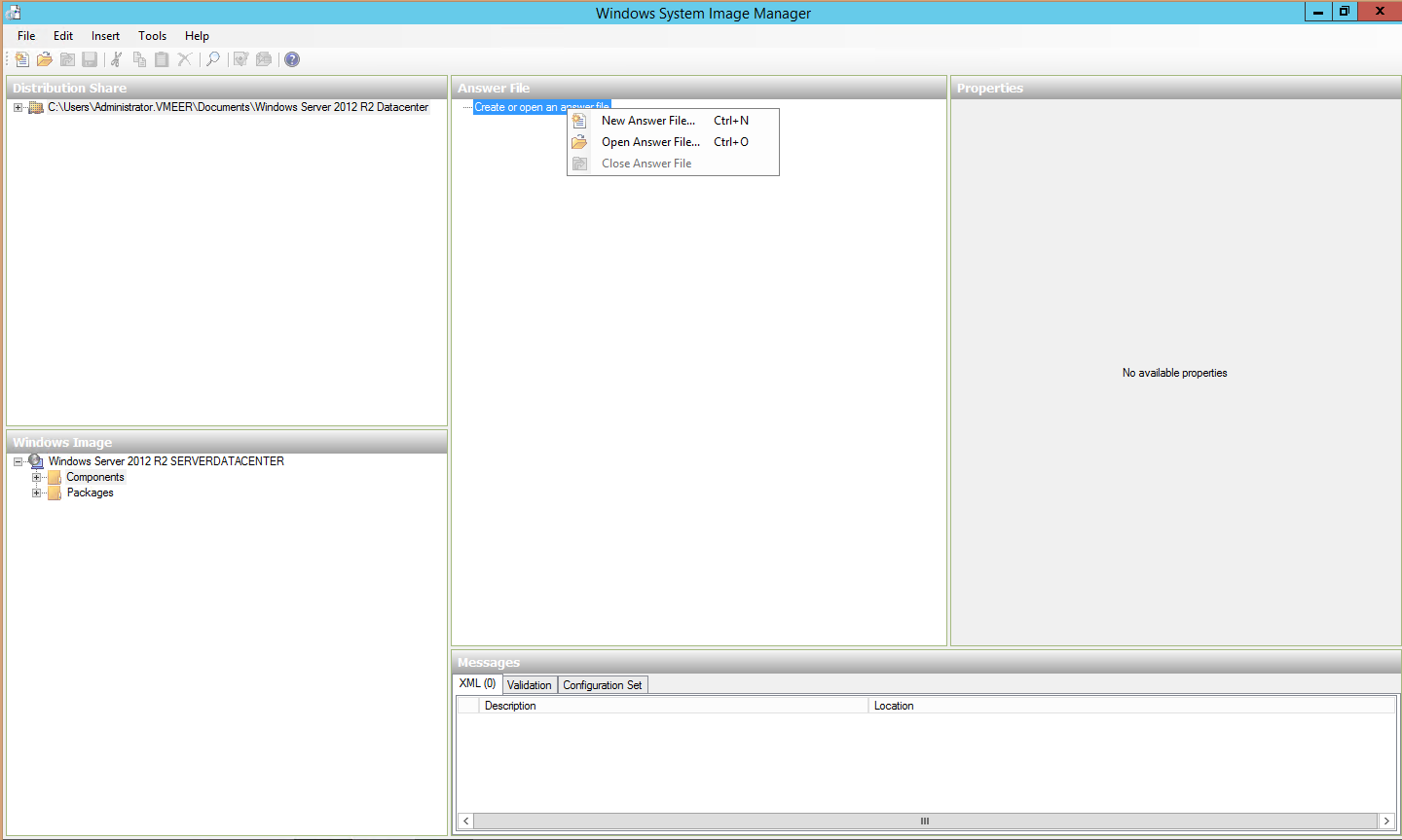Click the messages scrollbar left arrow
1402x840 pixels.
pyautogui.click(x=466, y=822)
